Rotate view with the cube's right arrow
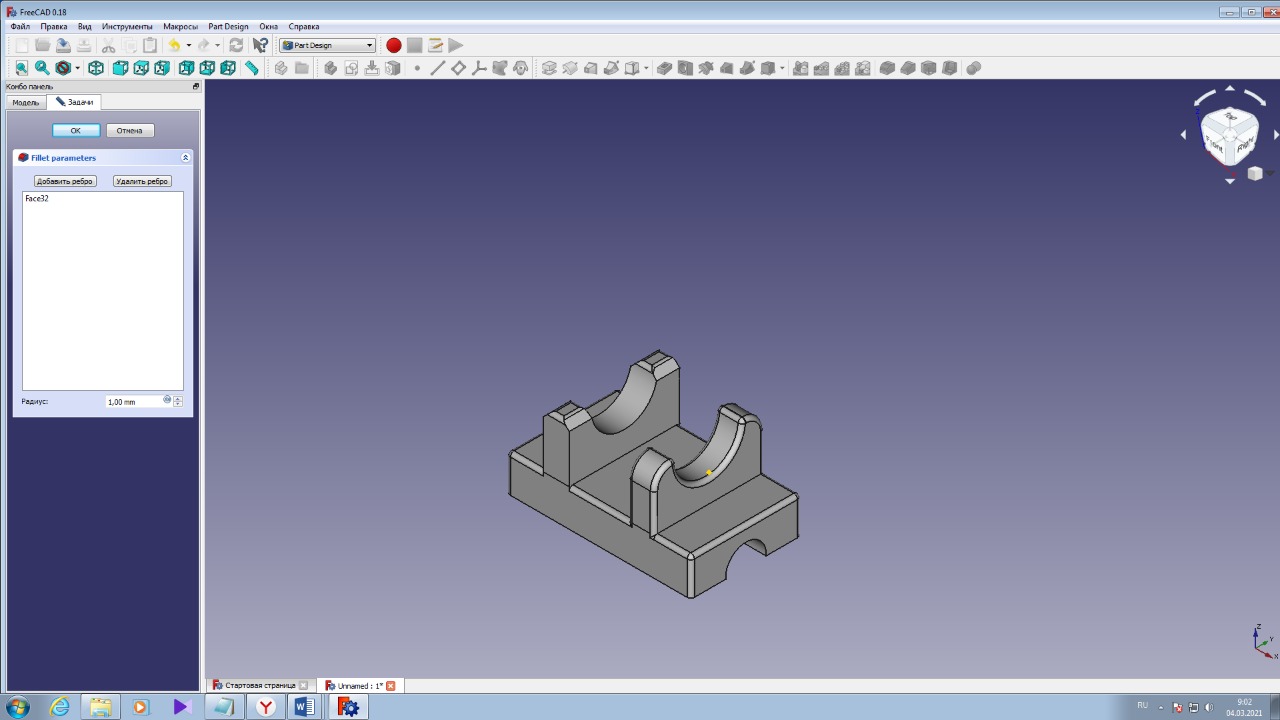1280x720 pixels. coord(1276,134)
